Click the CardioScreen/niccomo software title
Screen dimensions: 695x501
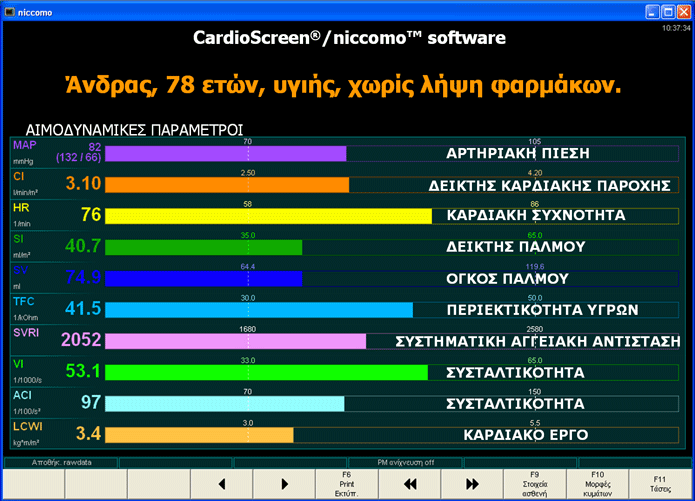tap(349, 38)
